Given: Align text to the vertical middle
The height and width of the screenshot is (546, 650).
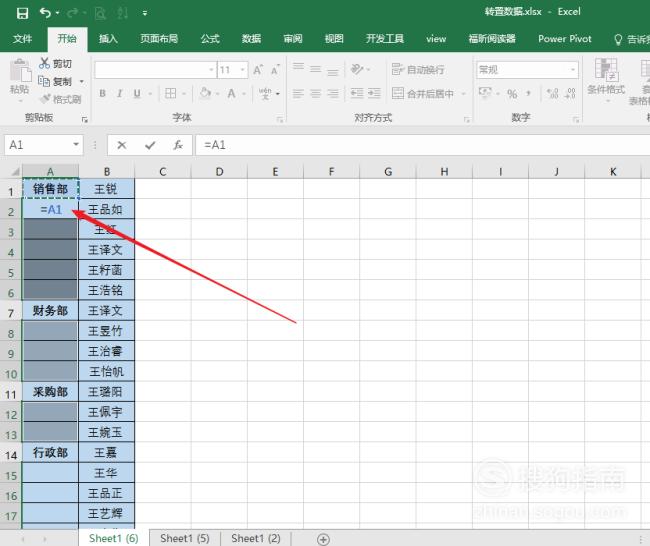Looking at the screenshot, I should (x=315, y=69).
